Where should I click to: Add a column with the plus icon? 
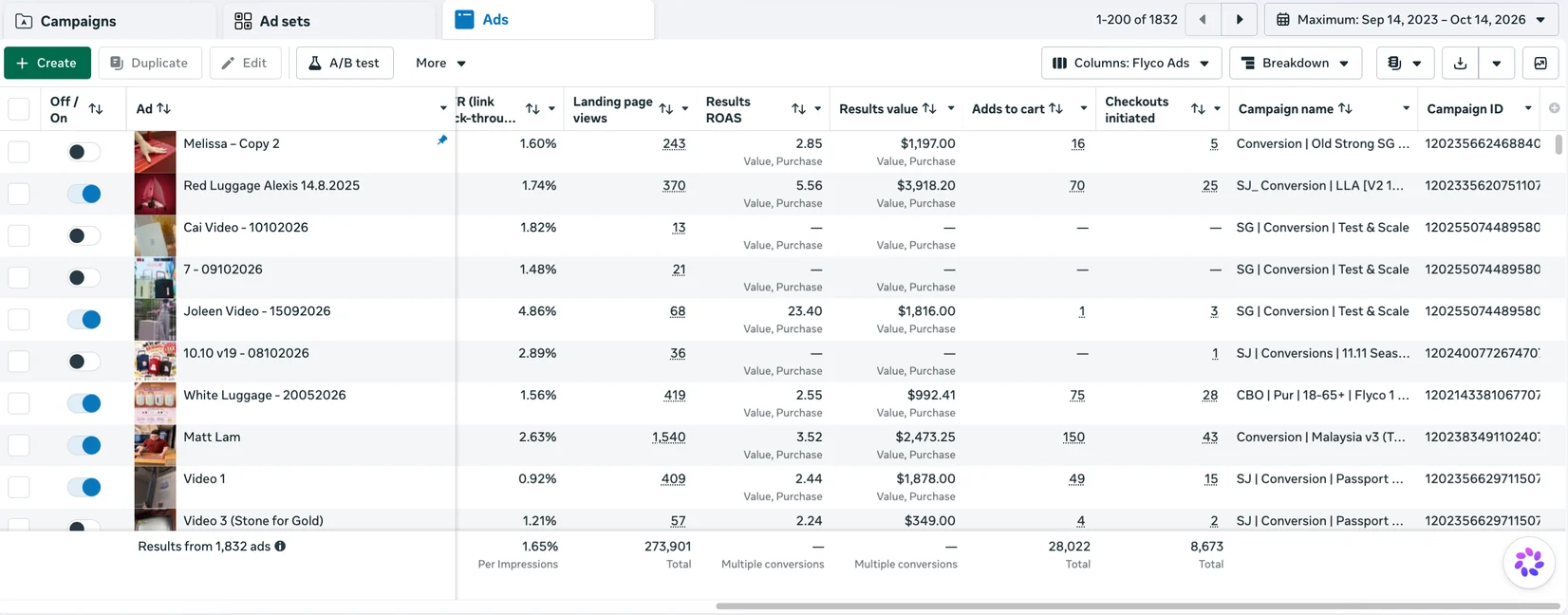click(x=1554, y=108)
